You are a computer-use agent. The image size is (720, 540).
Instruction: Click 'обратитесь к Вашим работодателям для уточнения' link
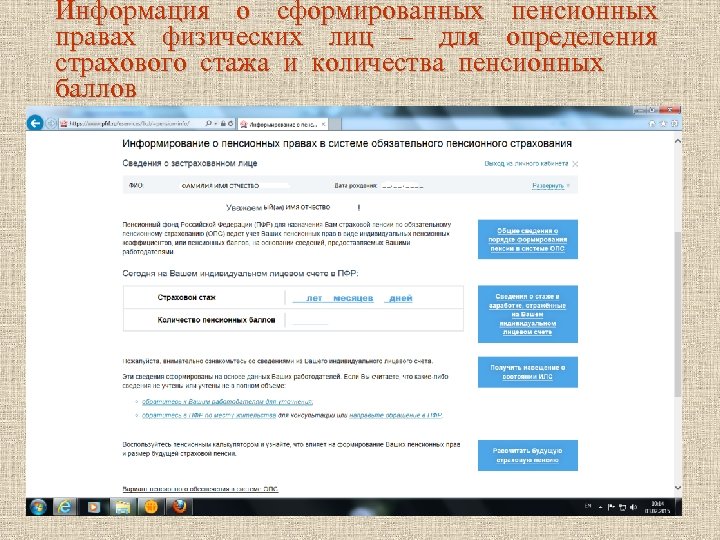coord(227,402)
